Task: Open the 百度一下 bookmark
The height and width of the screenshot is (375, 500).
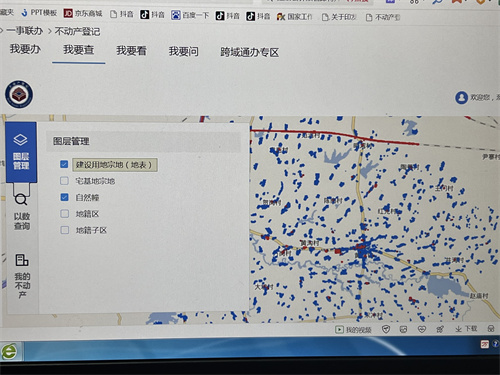Action: (x=190, y=15)
